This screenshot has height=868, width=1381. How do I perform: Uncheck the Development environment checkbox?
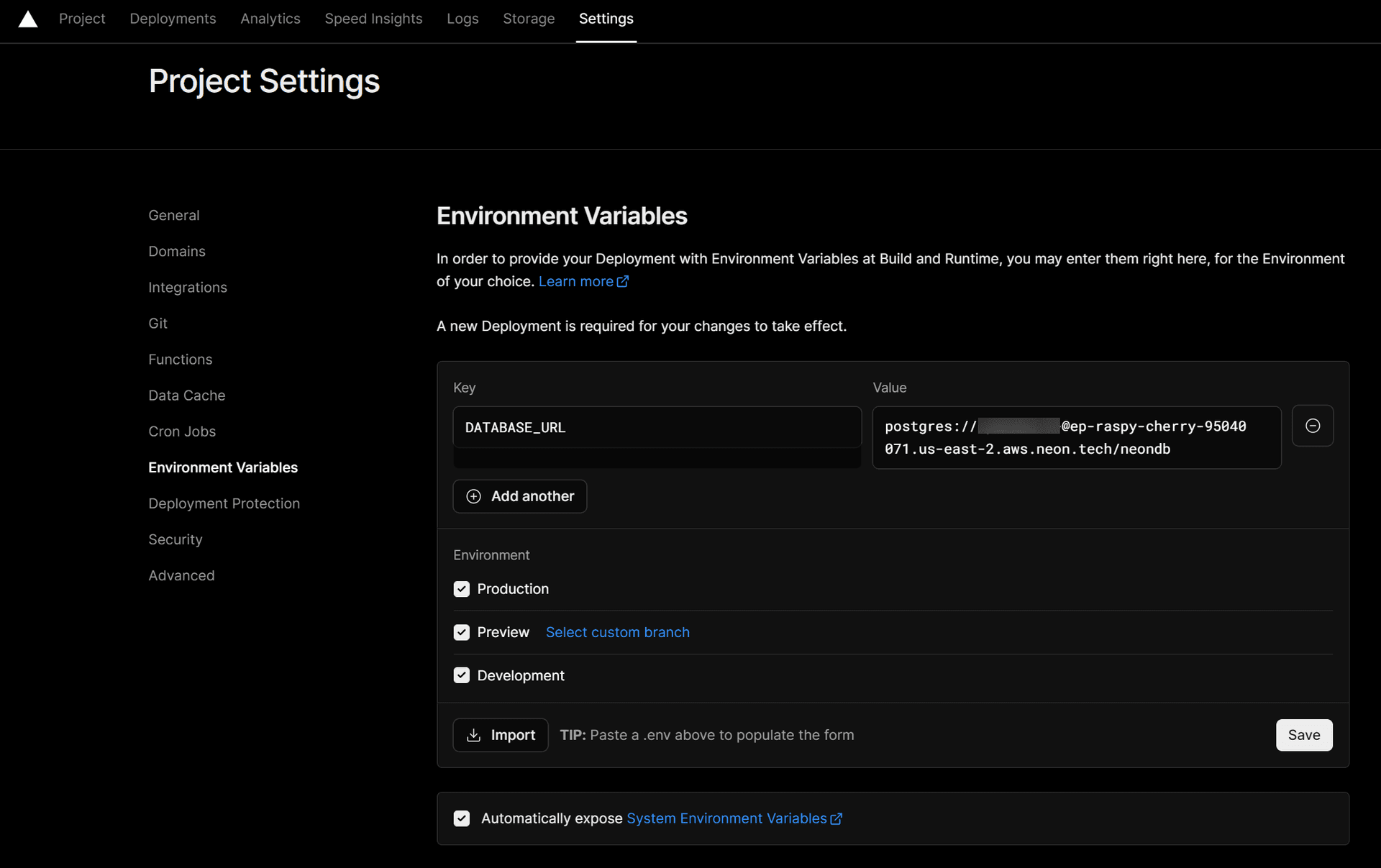461,675
